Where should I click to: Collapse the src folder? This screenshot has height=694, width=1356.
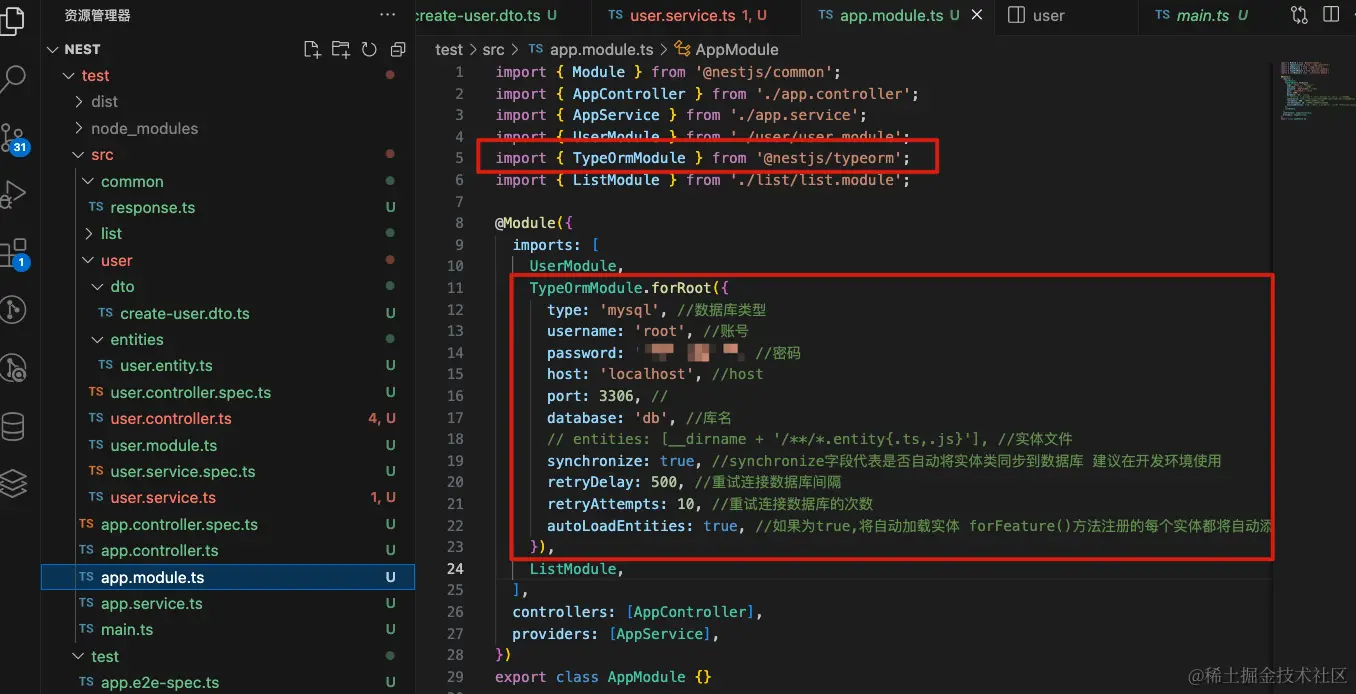pyautogui.click(x=79, y=155)
